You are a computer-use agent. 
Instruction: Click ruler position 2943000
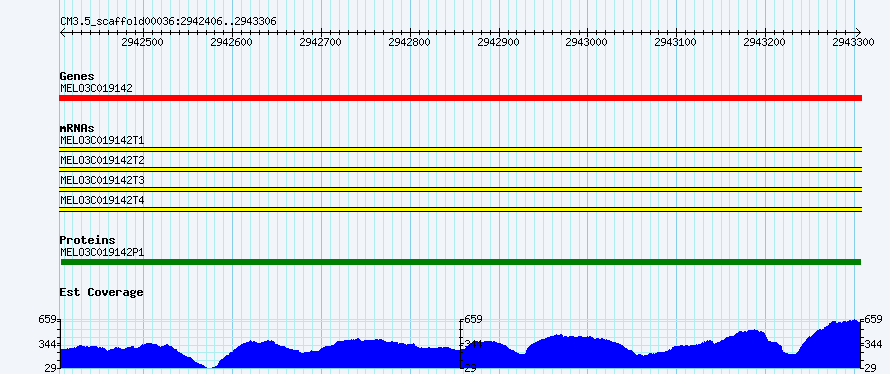[587, 43]
